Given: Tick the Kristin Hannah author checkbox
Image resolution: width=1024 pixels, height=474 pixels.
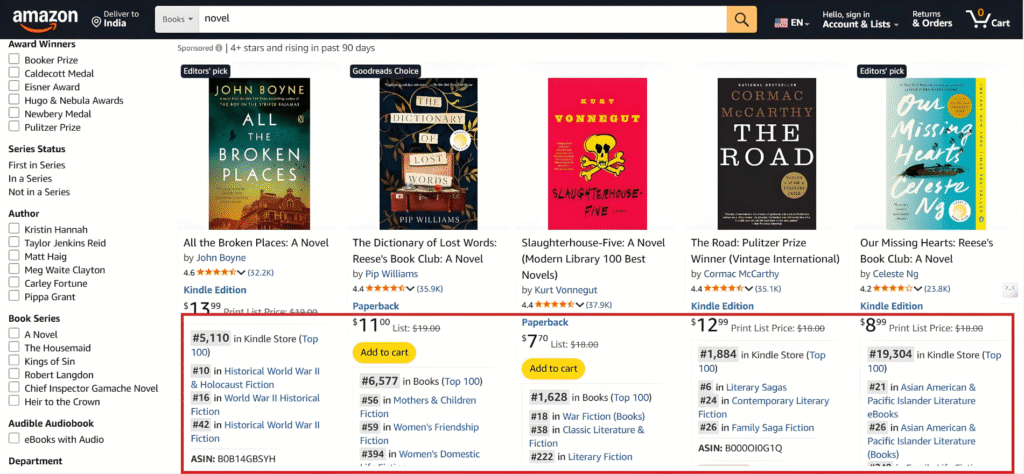Looking at the screenshot, I should [14, 229].
